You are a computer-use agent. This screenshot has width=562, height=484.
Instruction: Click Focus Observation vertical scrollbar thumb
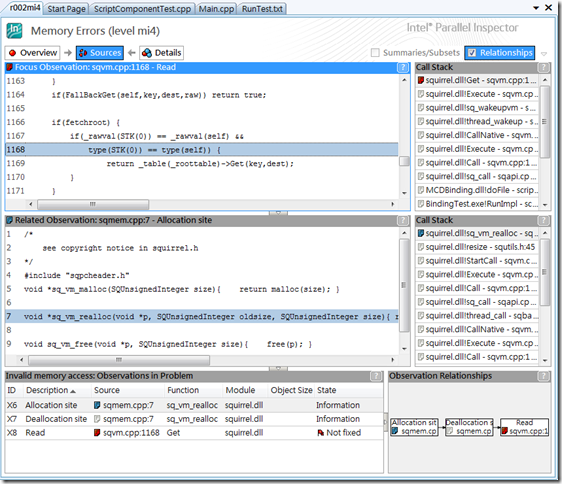click(x=404, y=161)
